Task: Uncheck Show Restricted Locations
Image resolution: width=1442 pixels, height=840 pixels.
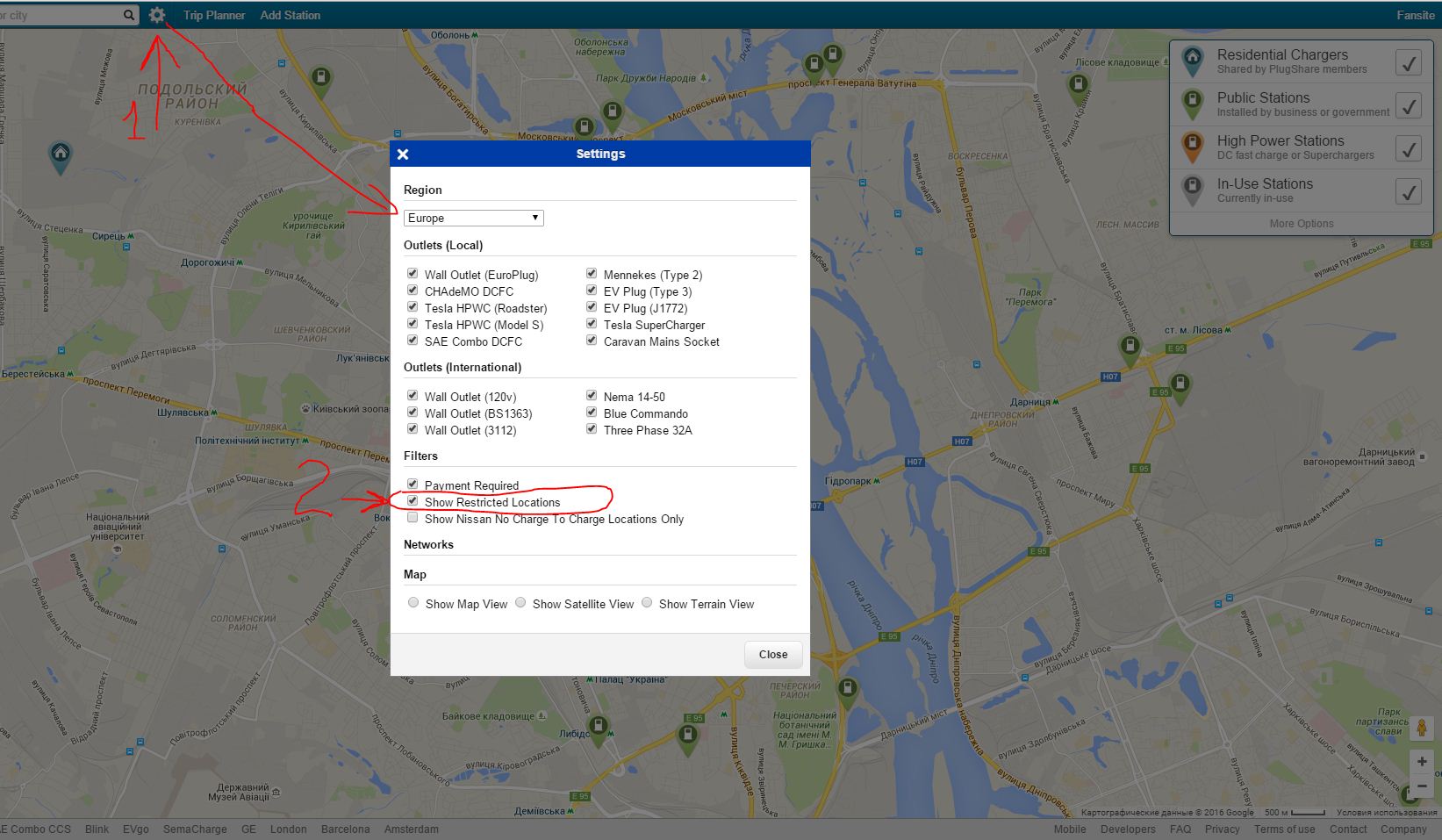Action: 413,501
